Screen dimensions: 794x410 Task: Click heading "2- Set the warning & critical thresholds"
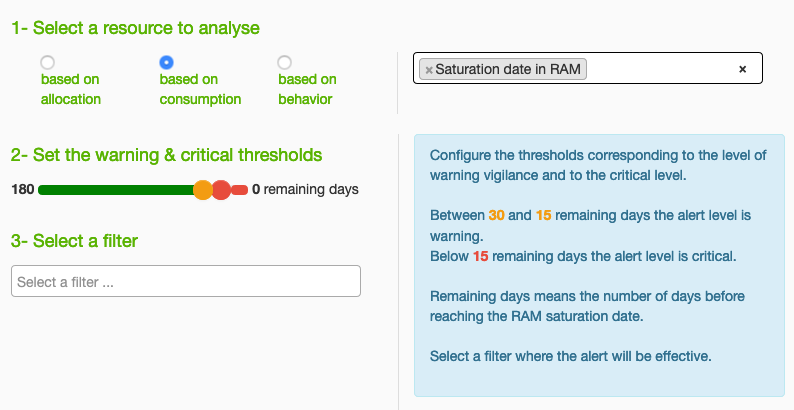(167, 154)
